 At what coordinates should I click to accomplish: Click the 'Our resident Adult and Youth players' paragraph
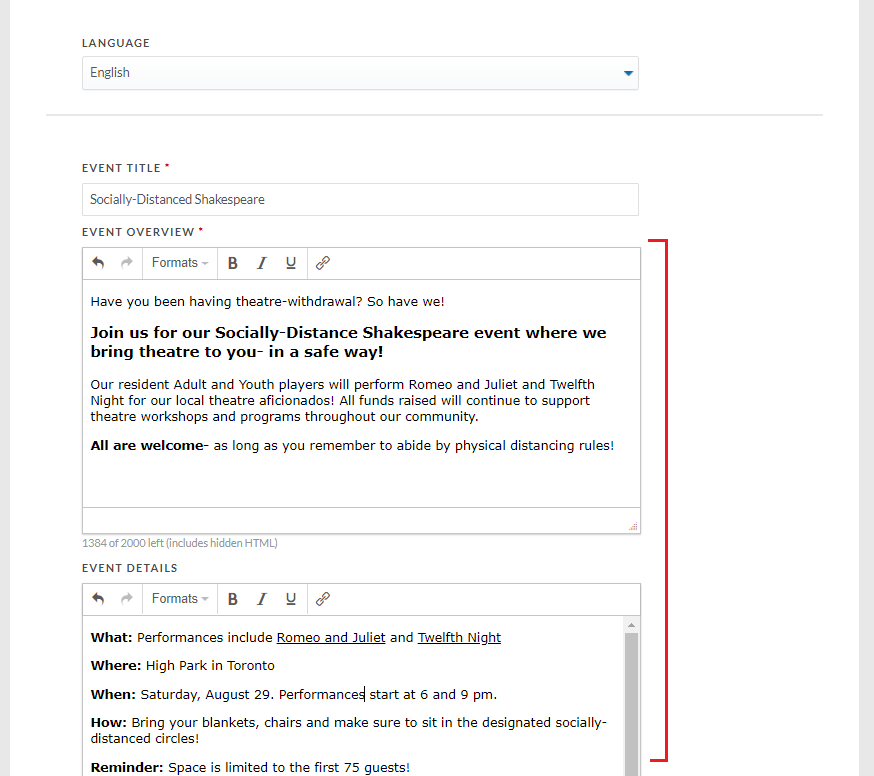click(342, 401)
